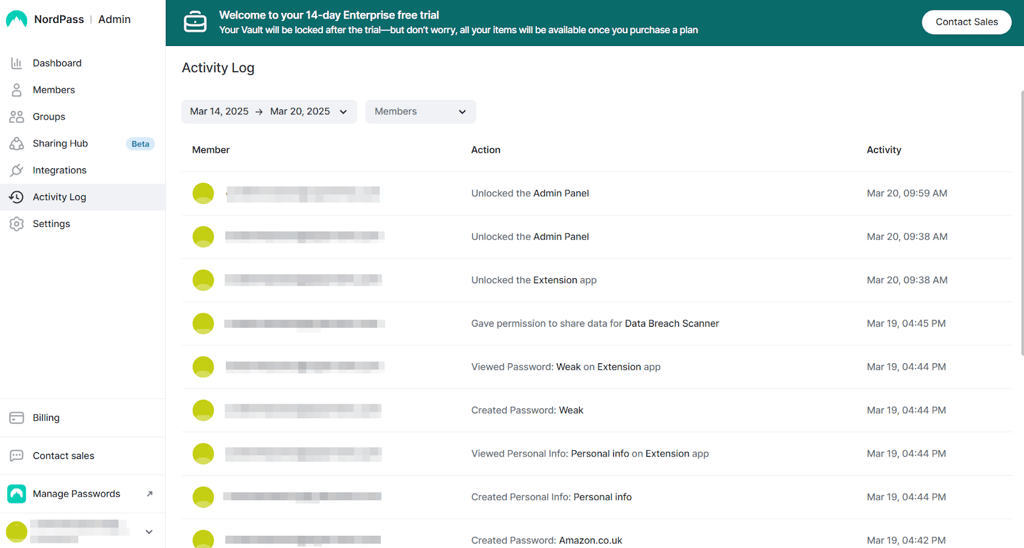Screen dimensions: 1024x548
Task: Click "Unlocked the Extension app" action
Action: [534, 280]
